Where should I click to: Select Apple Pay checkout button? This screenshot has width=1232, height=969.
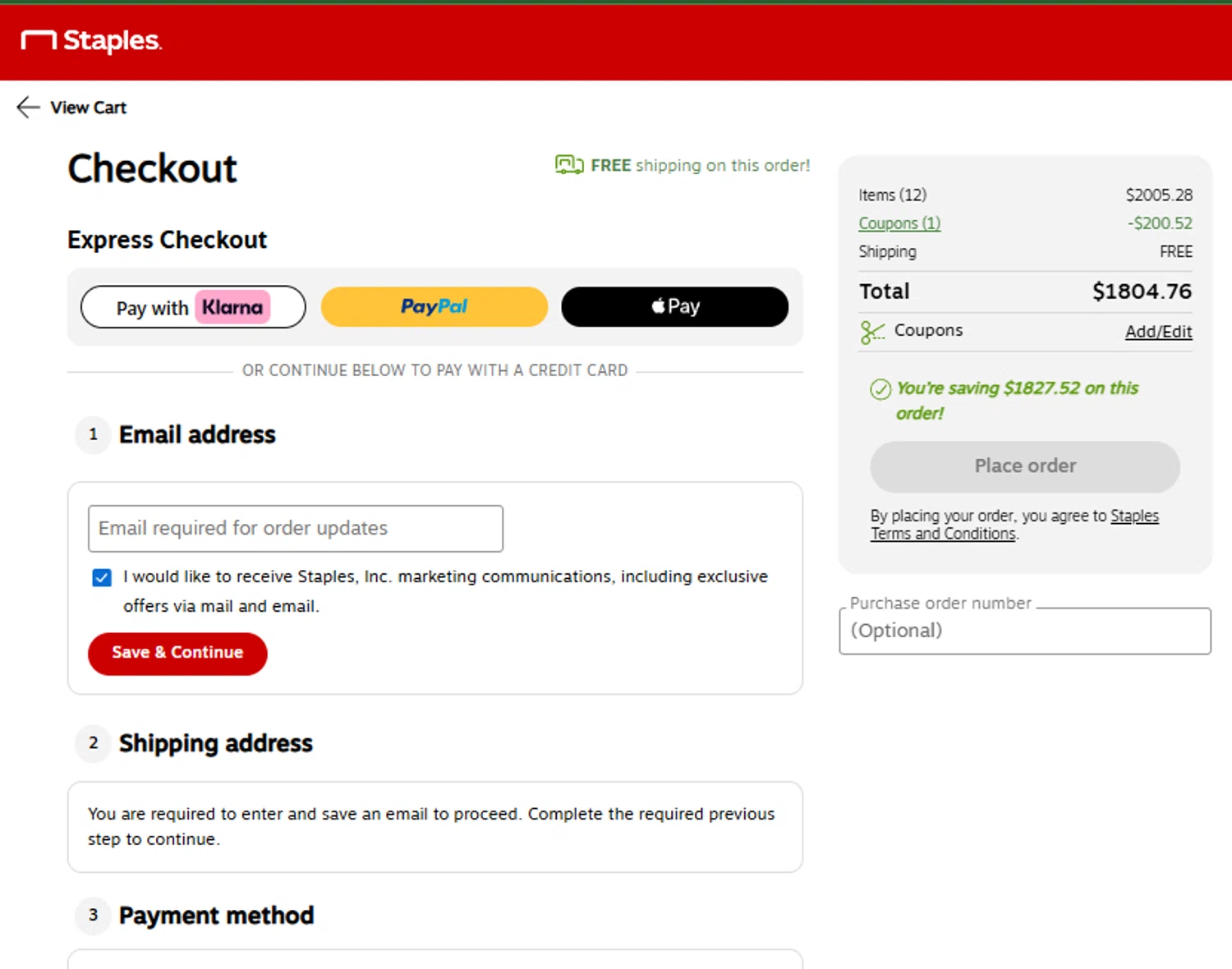(675, 307)
